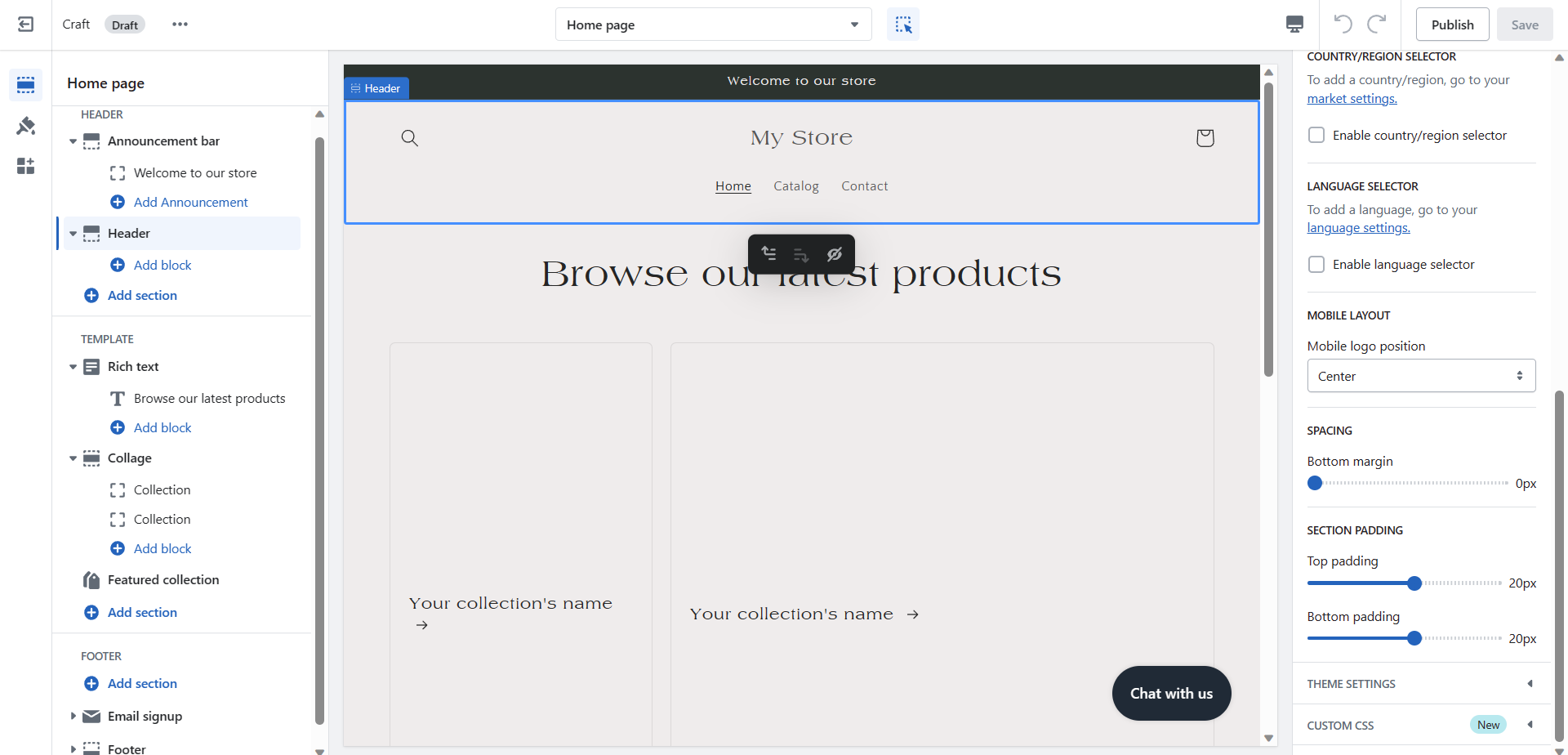Click the Chat with us button
The image size is (1568, 755).
[1171, 693]
